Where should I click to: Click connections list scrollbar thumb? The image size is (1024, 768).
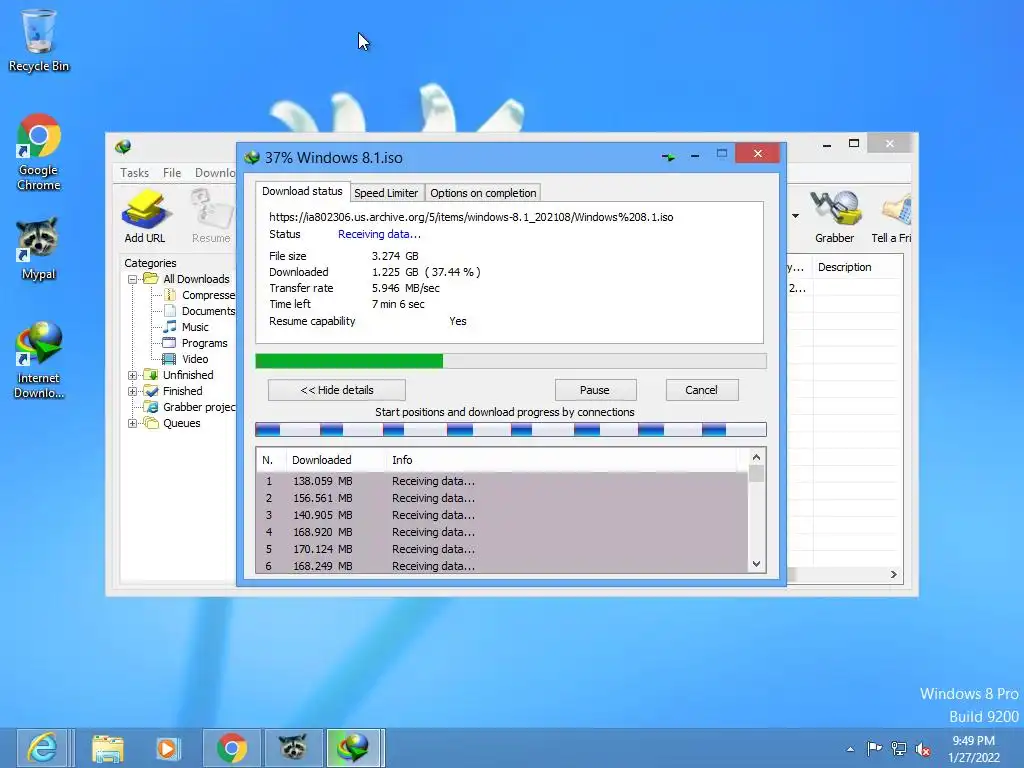click(756, 473)
